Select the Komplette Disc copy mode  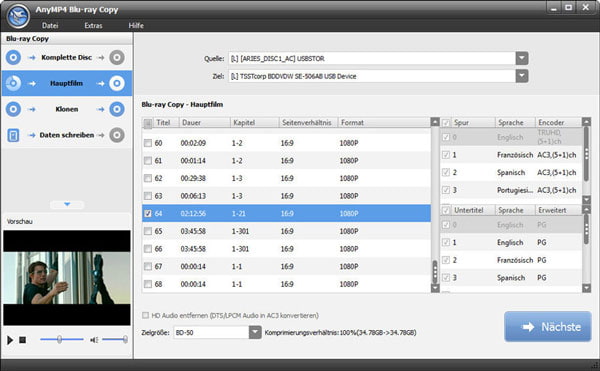67,57
